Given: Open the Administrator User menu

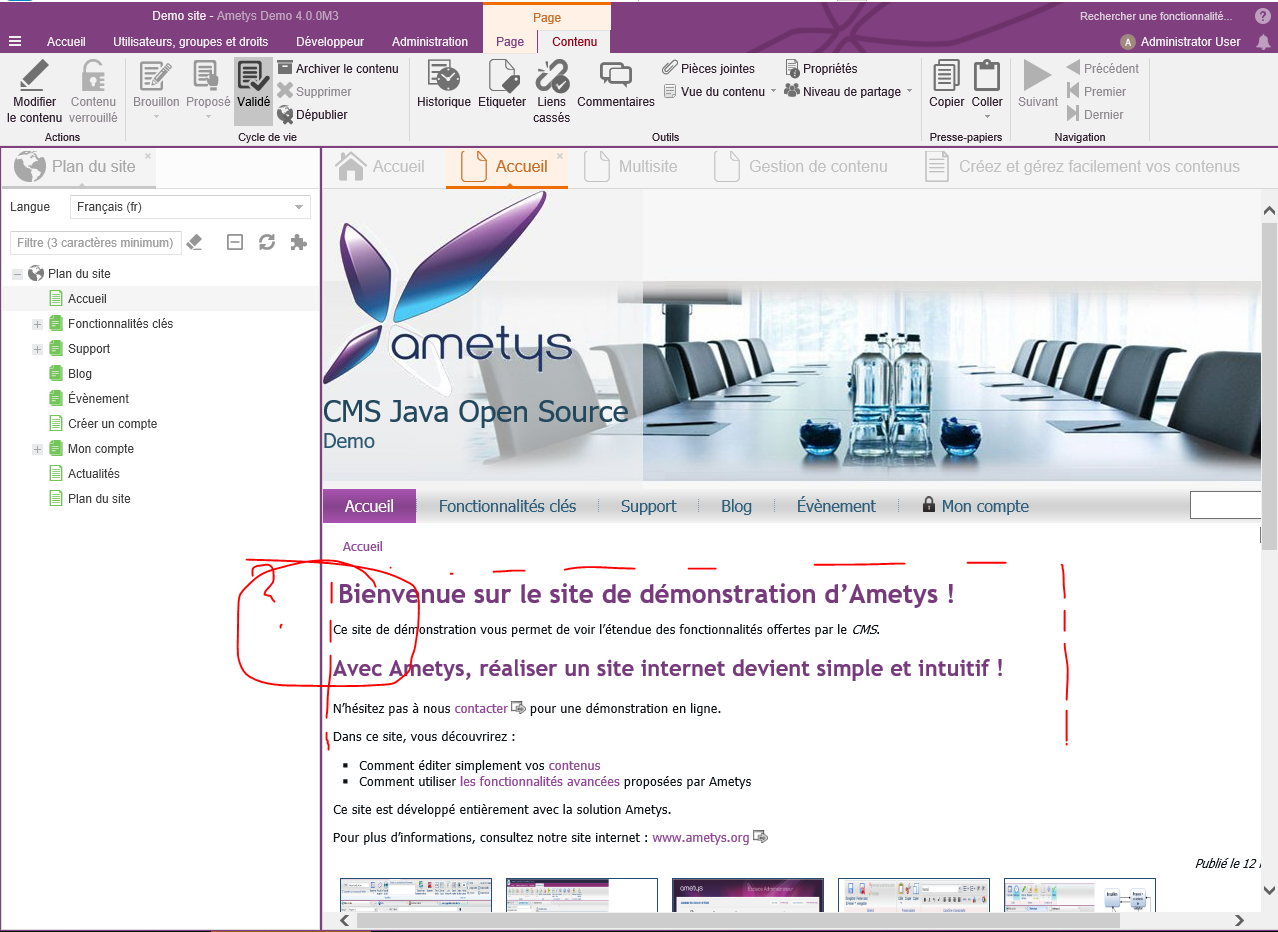Looking at the screenshot, I should pyautogui.click(x=1181, y=42).
